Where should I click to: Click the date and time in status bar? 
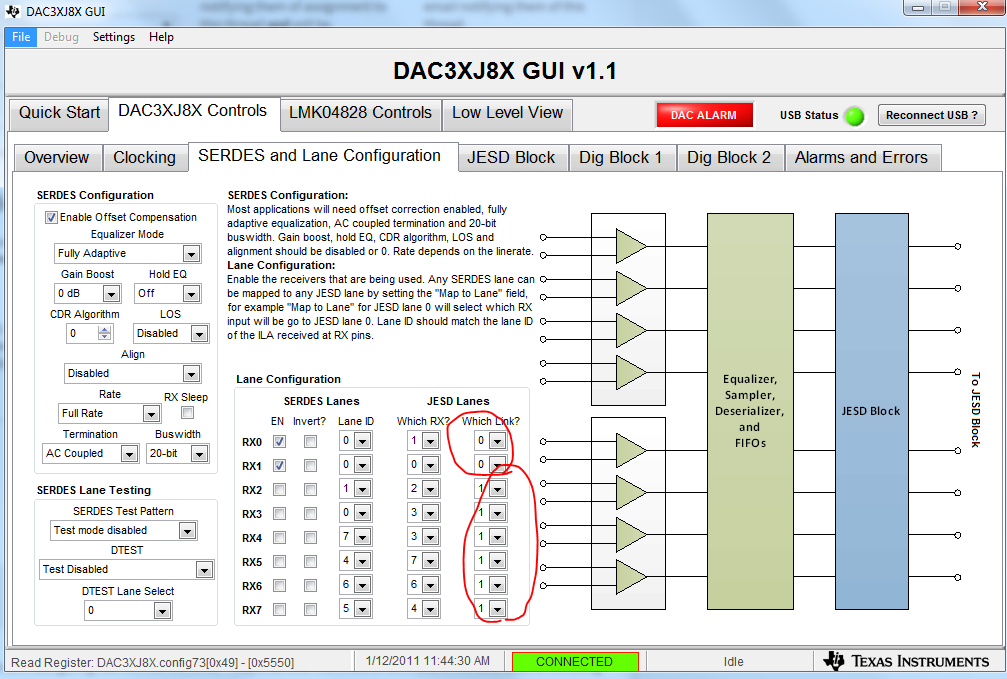pyautogui.click(x=428, y=661)
